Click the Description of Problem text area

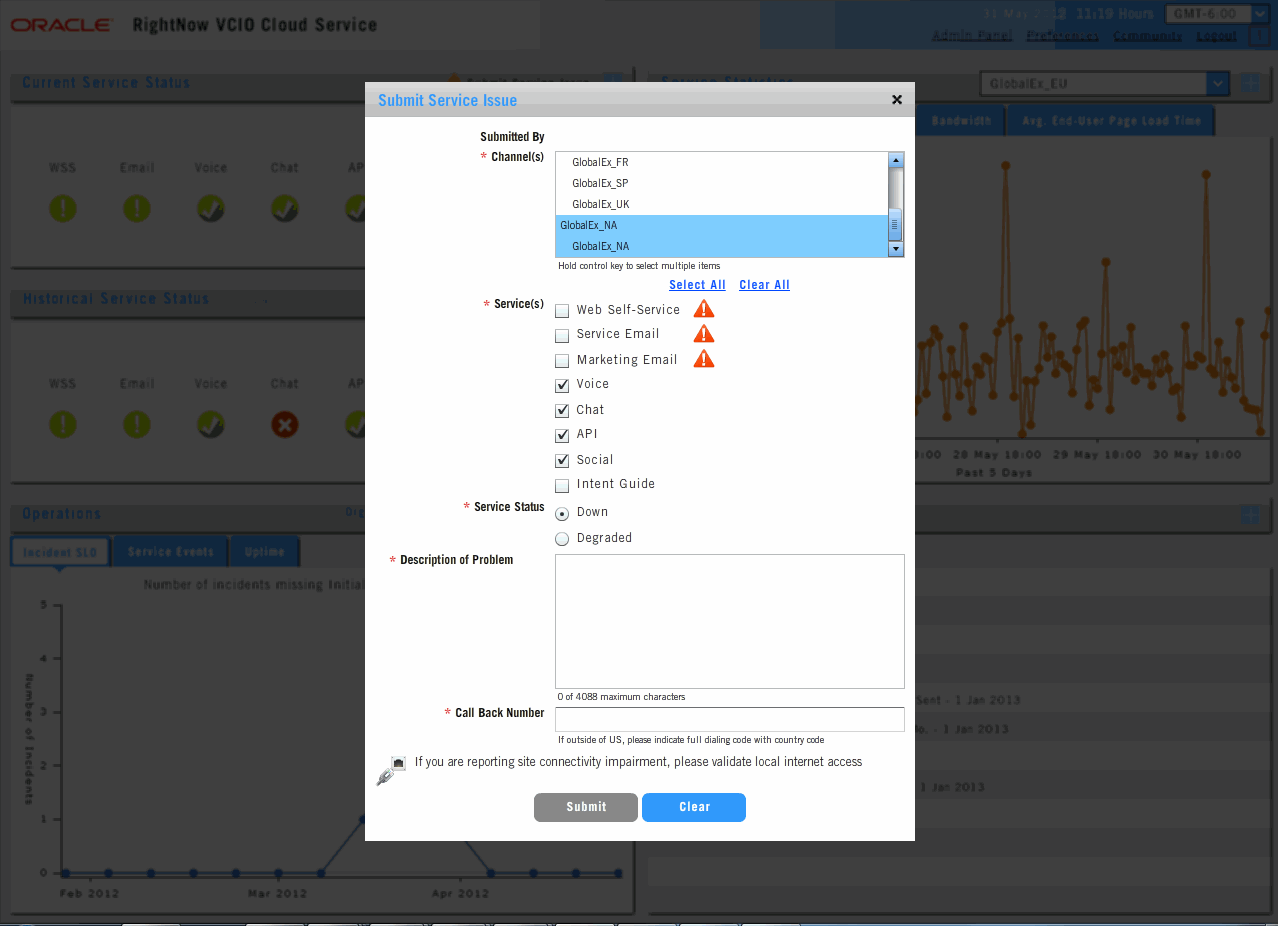coord(730,621)
